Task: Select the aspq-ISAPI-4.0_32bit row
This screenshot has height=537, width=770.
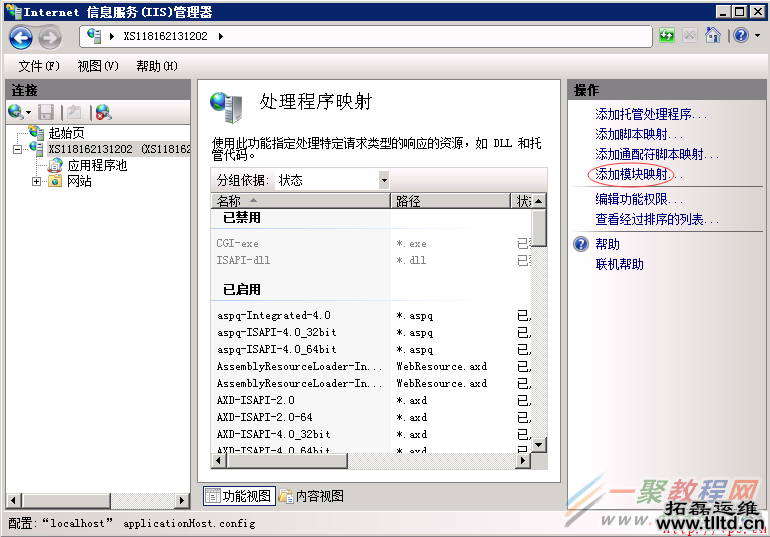Action: click(x=371, y=332)
